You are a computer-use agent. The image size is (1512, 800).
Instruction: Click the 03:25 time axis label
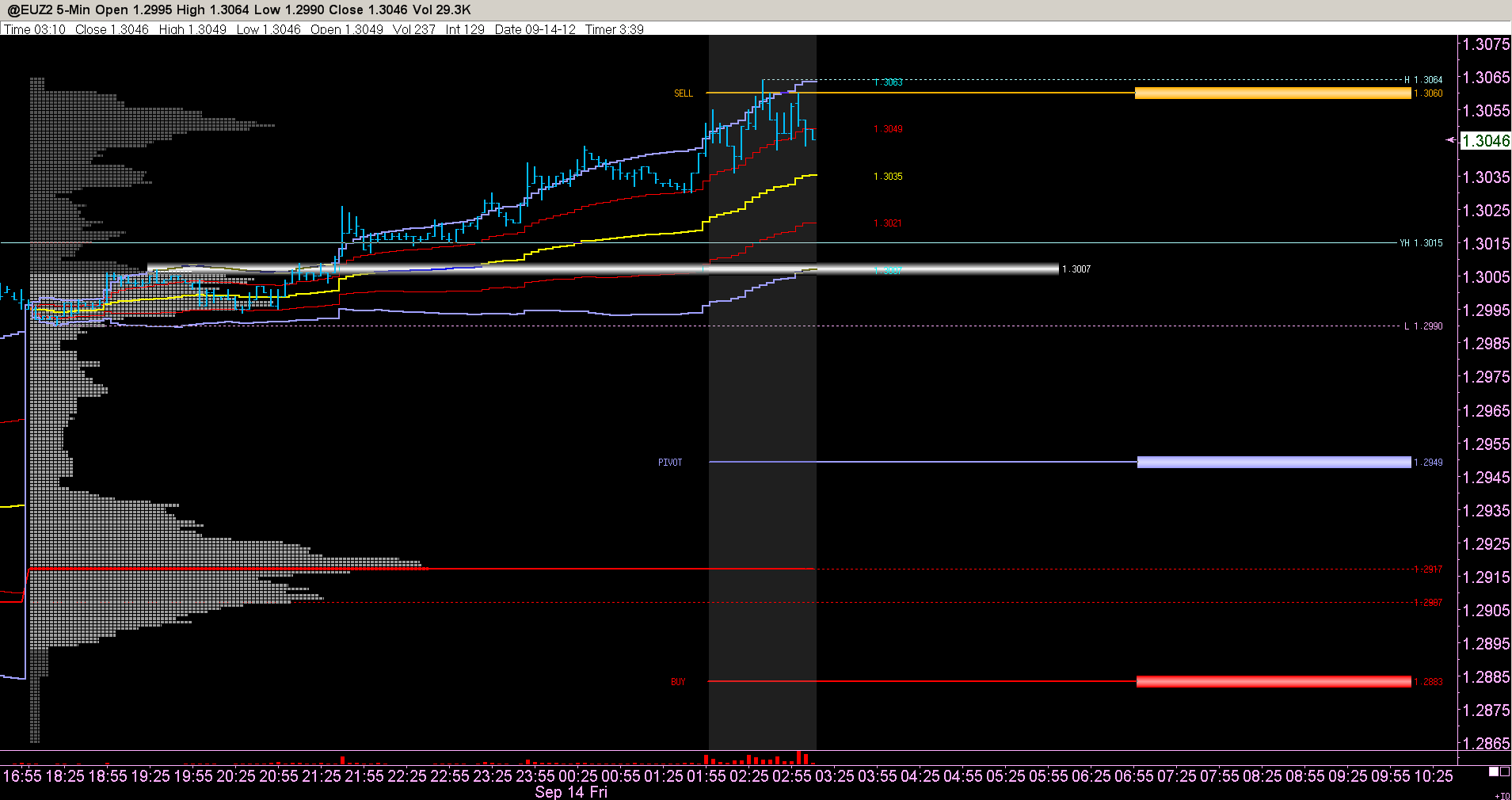[835, 776]
